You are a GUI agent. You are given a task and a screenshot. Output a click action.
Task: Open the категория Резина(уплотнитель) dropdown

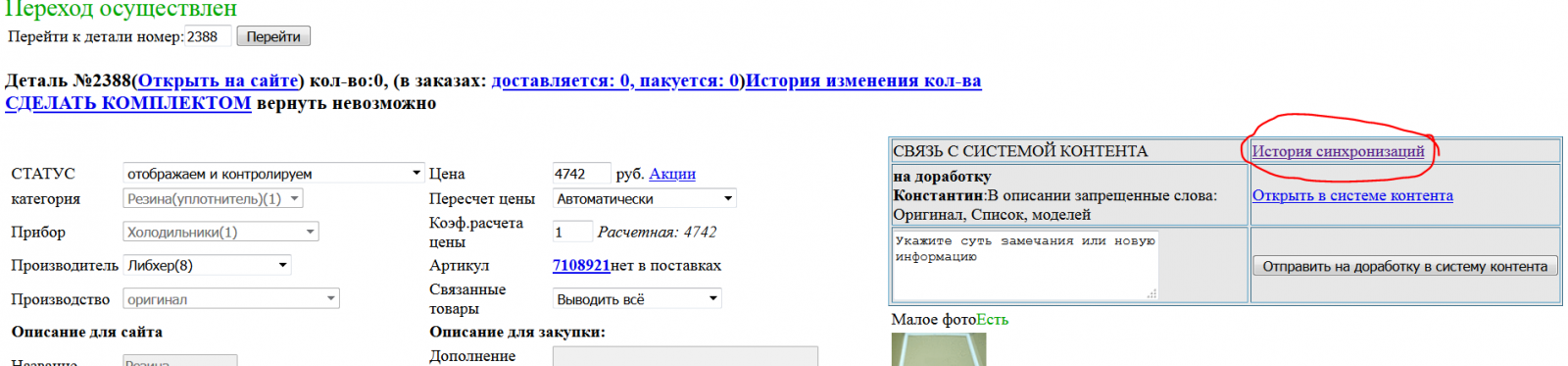(213, 198)
